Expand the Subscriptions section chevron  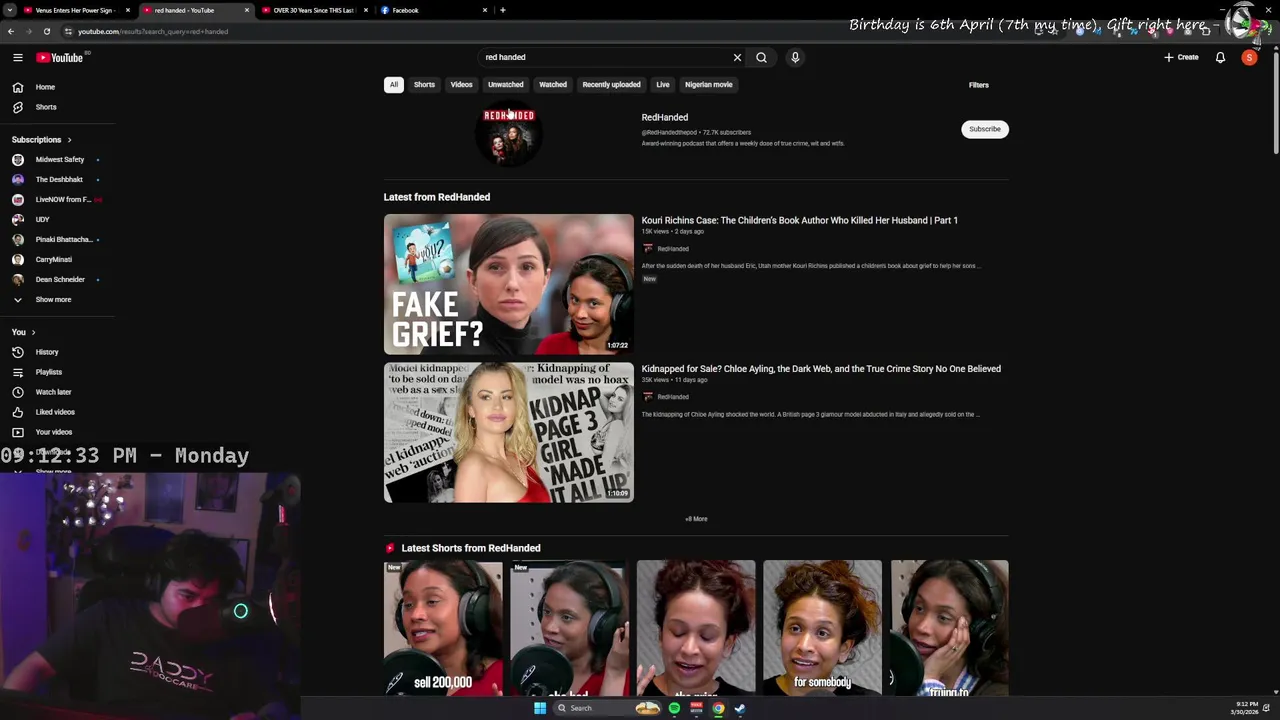coord(69,140)
